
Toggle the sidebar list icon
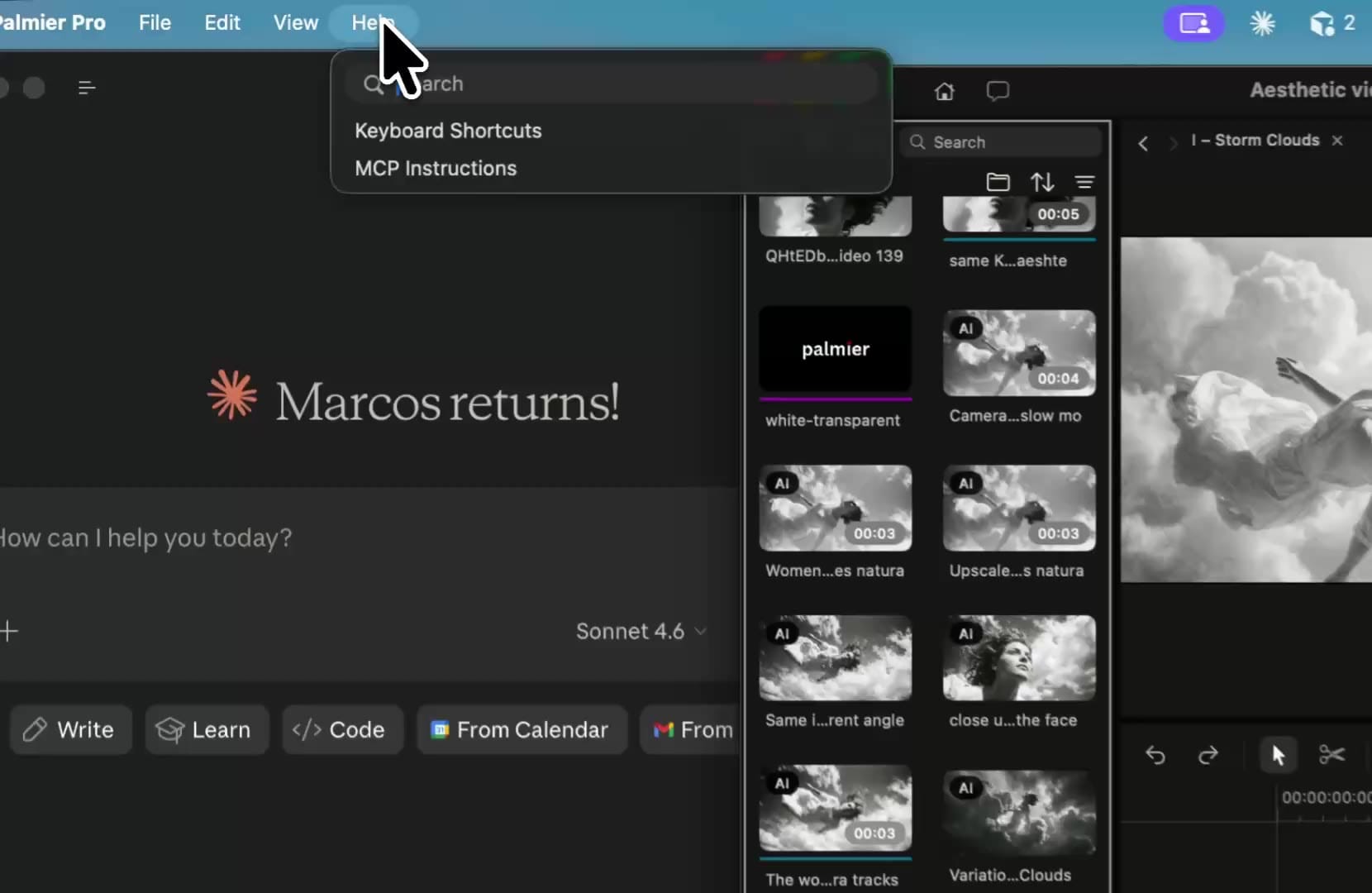point(87,88)
